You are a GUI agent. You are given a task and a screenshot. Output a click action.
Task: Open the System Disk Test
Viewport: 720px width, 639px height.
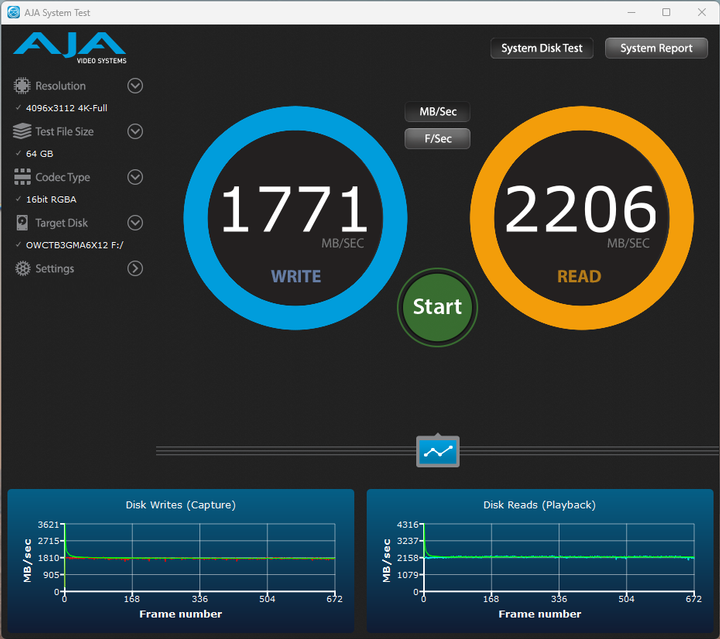click(542, 48)
